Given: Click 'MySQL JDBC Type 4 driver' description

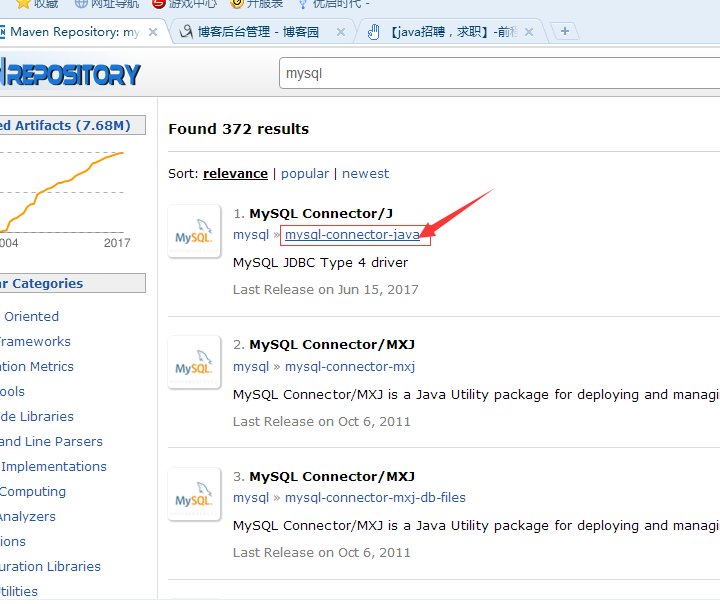Looking at the screenshot, I should (x=320, y=263).
